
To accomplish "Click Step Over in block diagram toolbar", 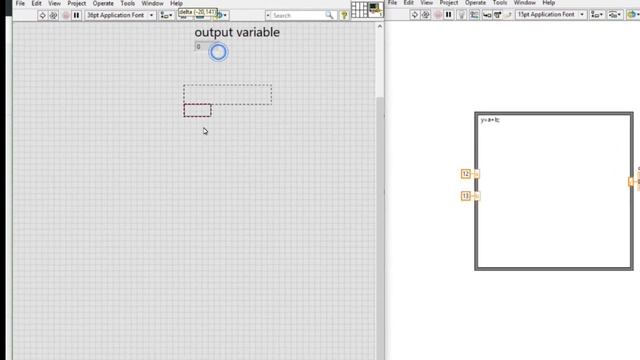I will tap(498, 15).
